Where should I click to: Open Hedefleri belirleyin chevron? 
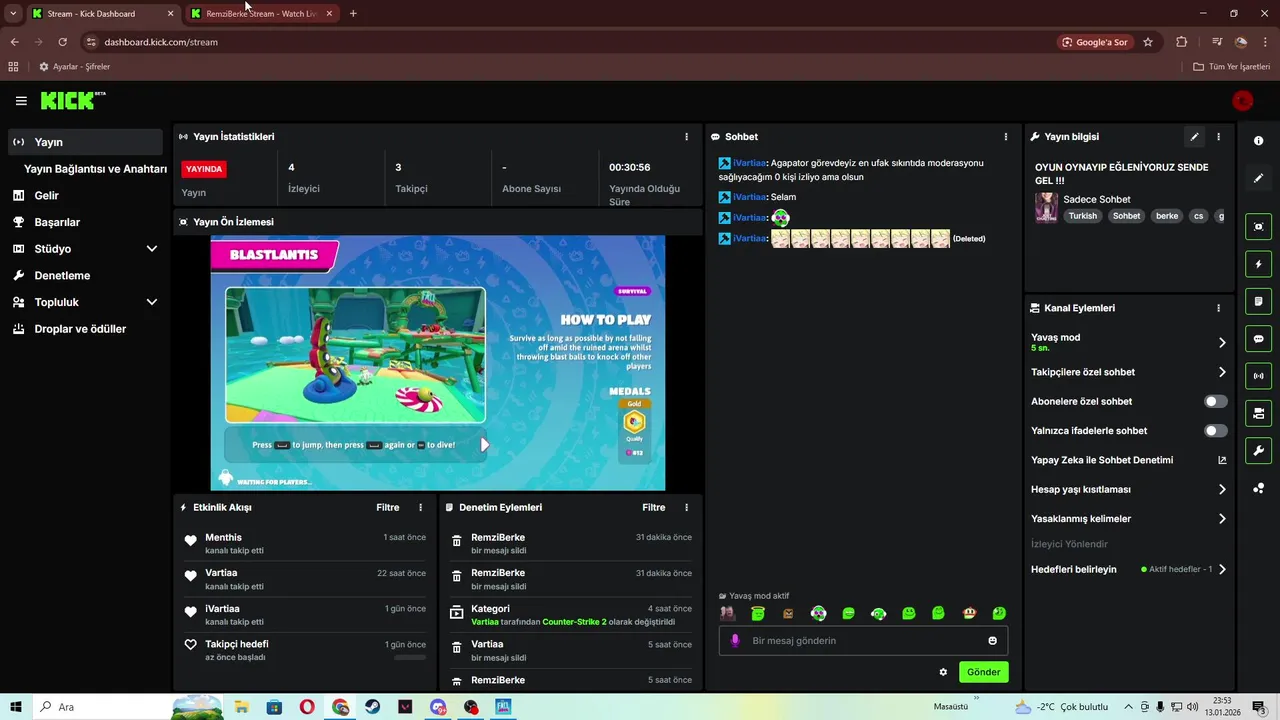(x=1222, y=570)
